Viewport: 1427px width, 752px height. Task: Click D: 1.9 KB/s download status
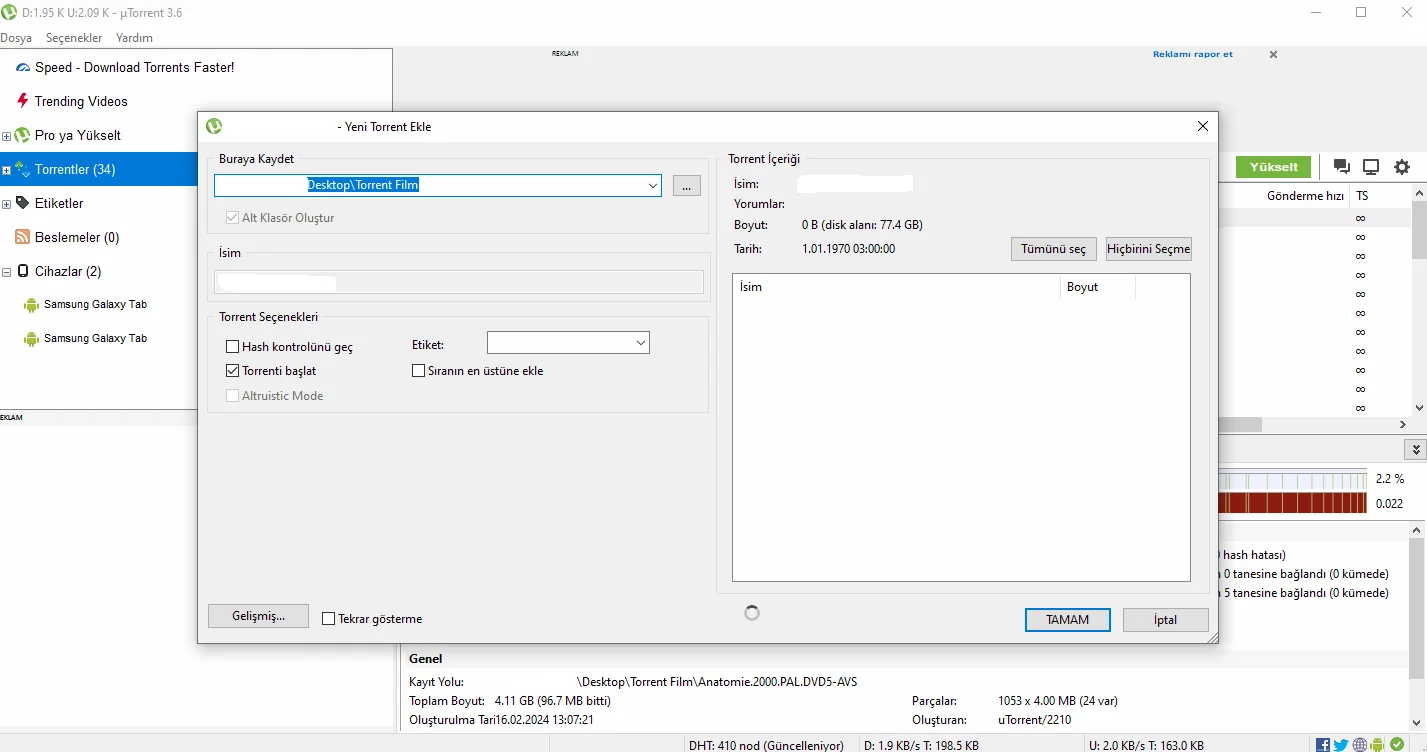point(921,745)
